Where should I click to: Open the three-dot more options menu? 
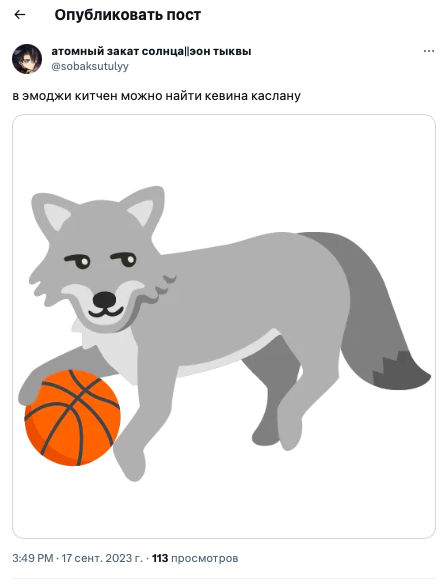(429, 51)
